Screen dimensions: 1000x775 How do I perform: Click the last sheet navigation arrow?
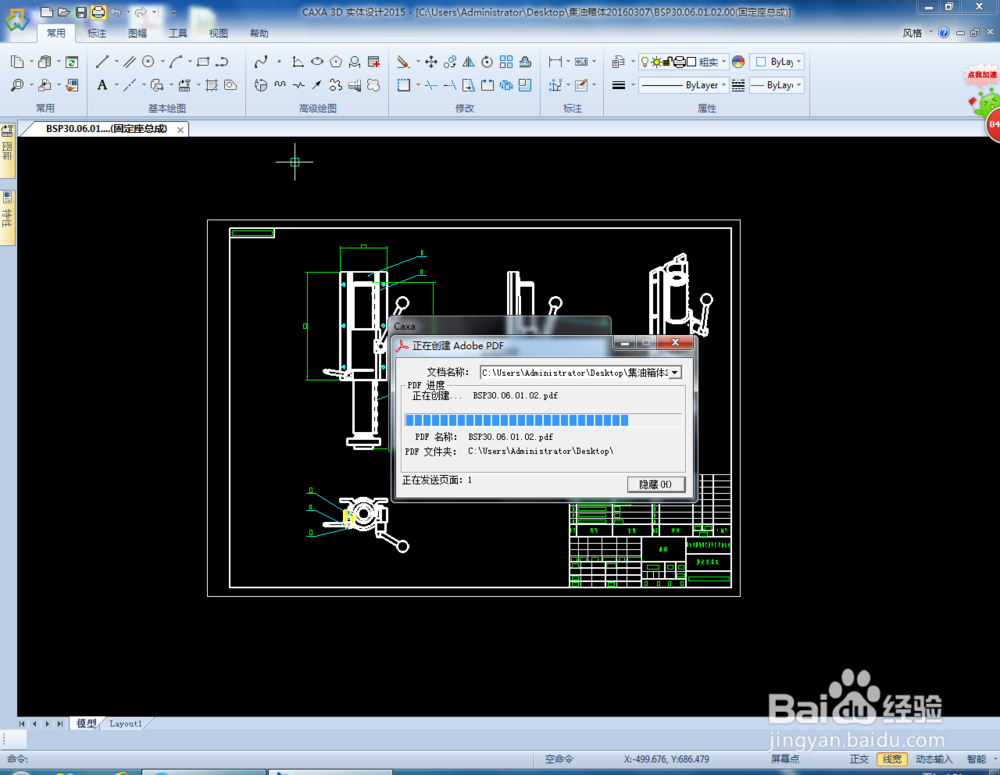pyautogui.click(x=60, y=723)
